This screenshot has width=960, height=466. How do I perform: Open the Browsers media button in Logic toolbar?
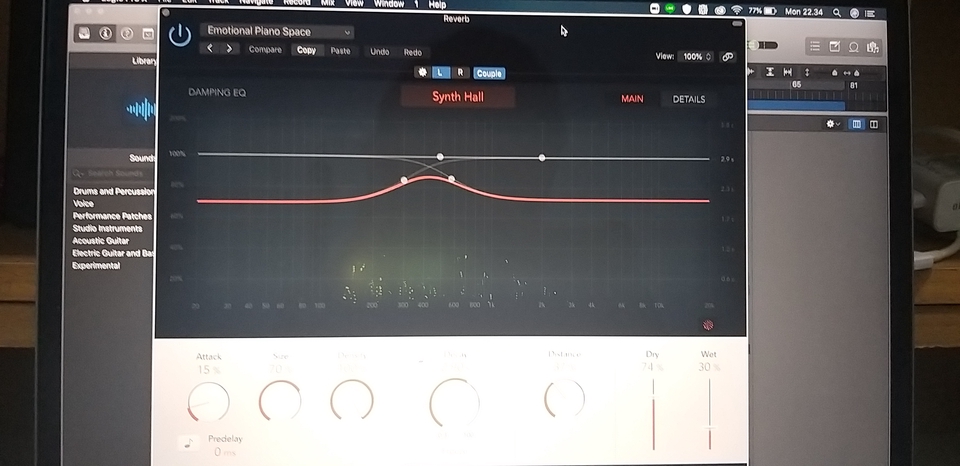pos(873,47)
